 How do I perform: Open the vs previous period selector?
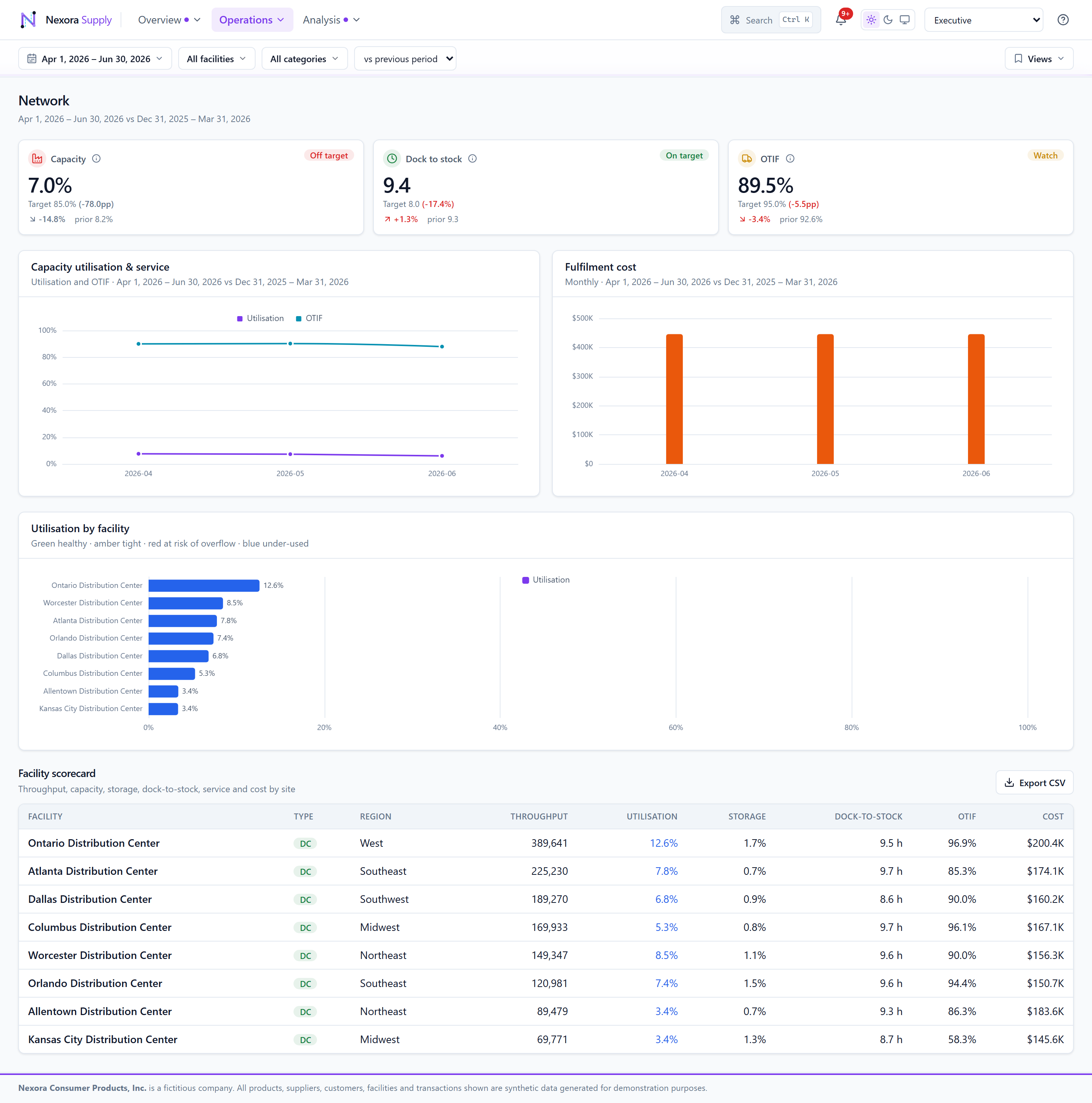(405, 59)
